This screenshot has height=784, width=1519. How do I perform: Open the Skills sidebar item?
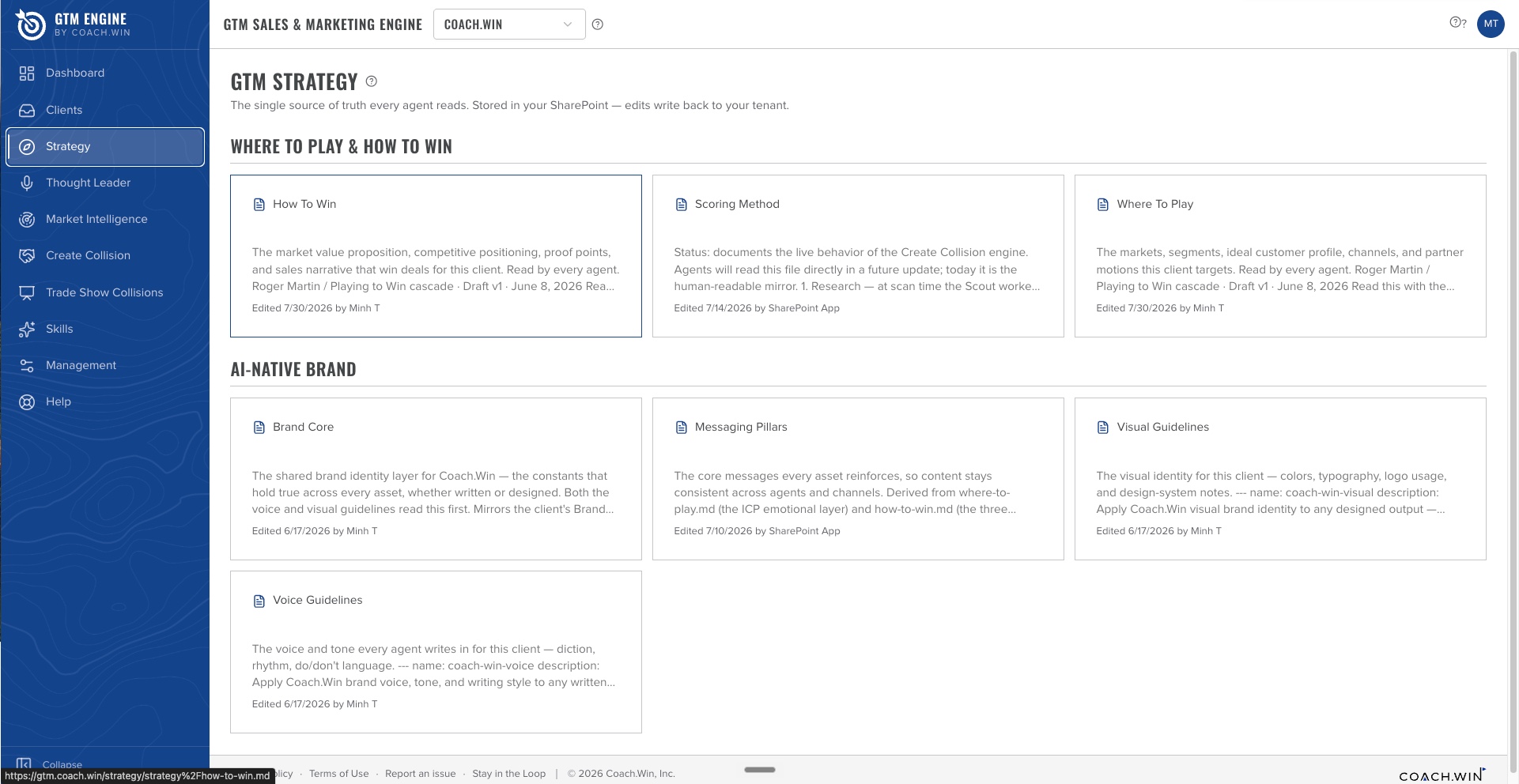(x=105, y=330)
